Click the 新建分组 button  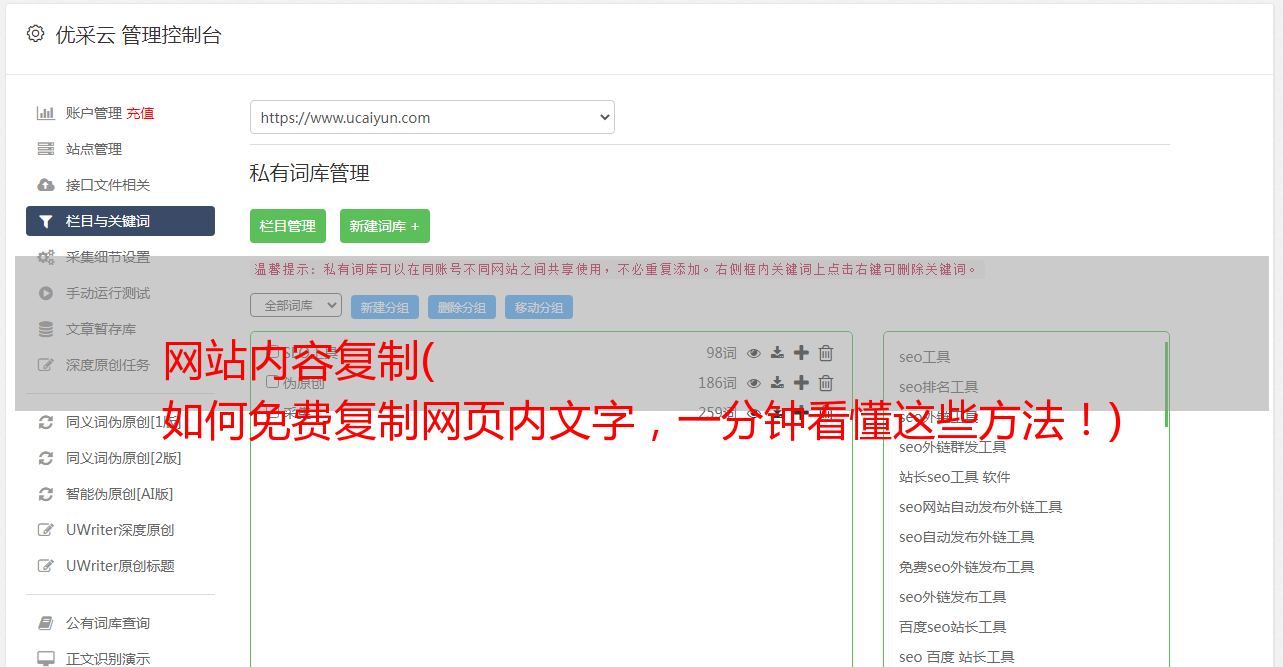tap(385, 307)
